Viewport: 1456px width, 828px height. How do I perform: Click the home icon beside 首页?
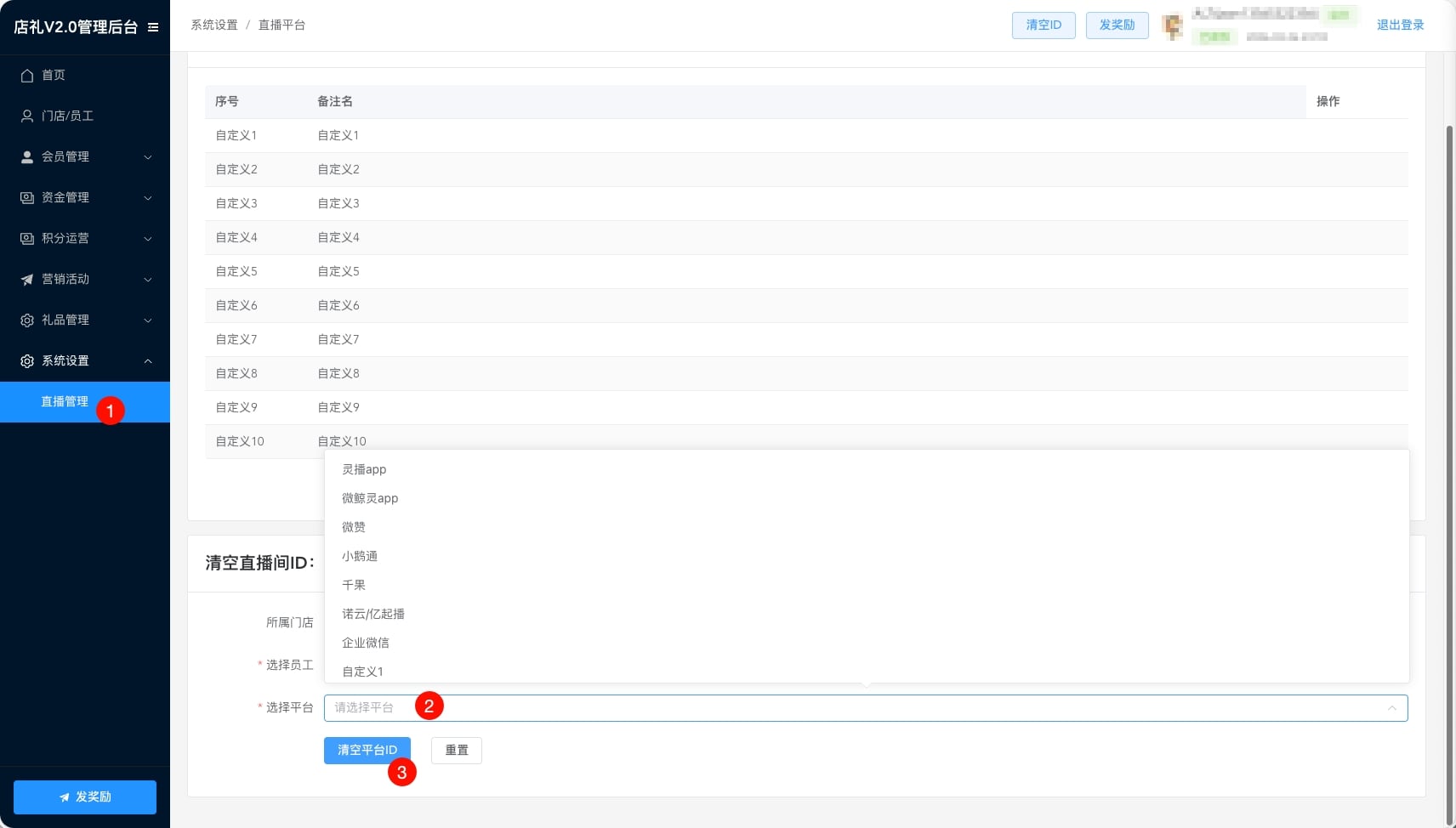click(x=27, y=76)
